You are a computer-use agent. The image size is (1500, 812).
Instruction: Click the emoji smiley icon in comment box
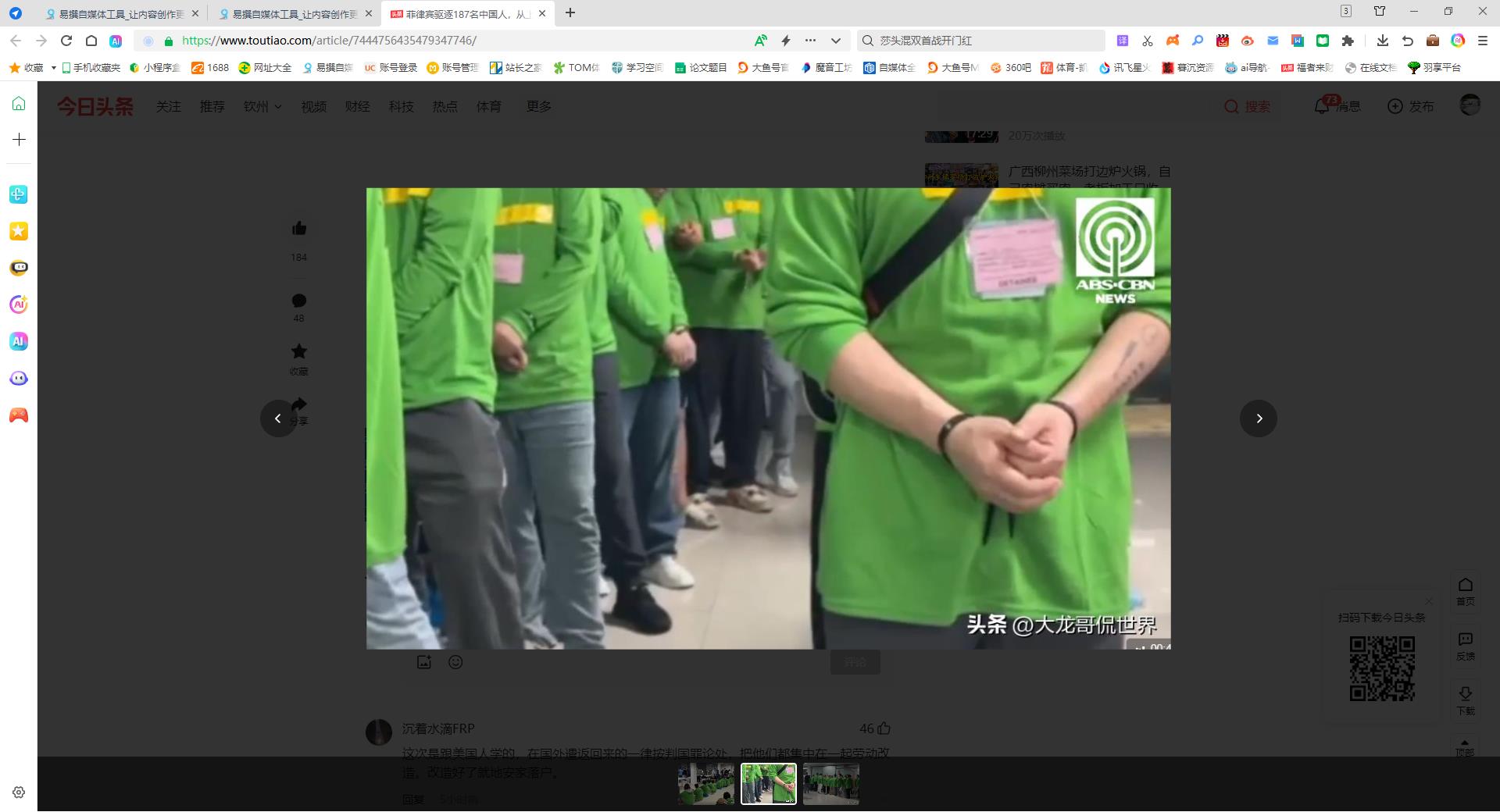(455, 662)
